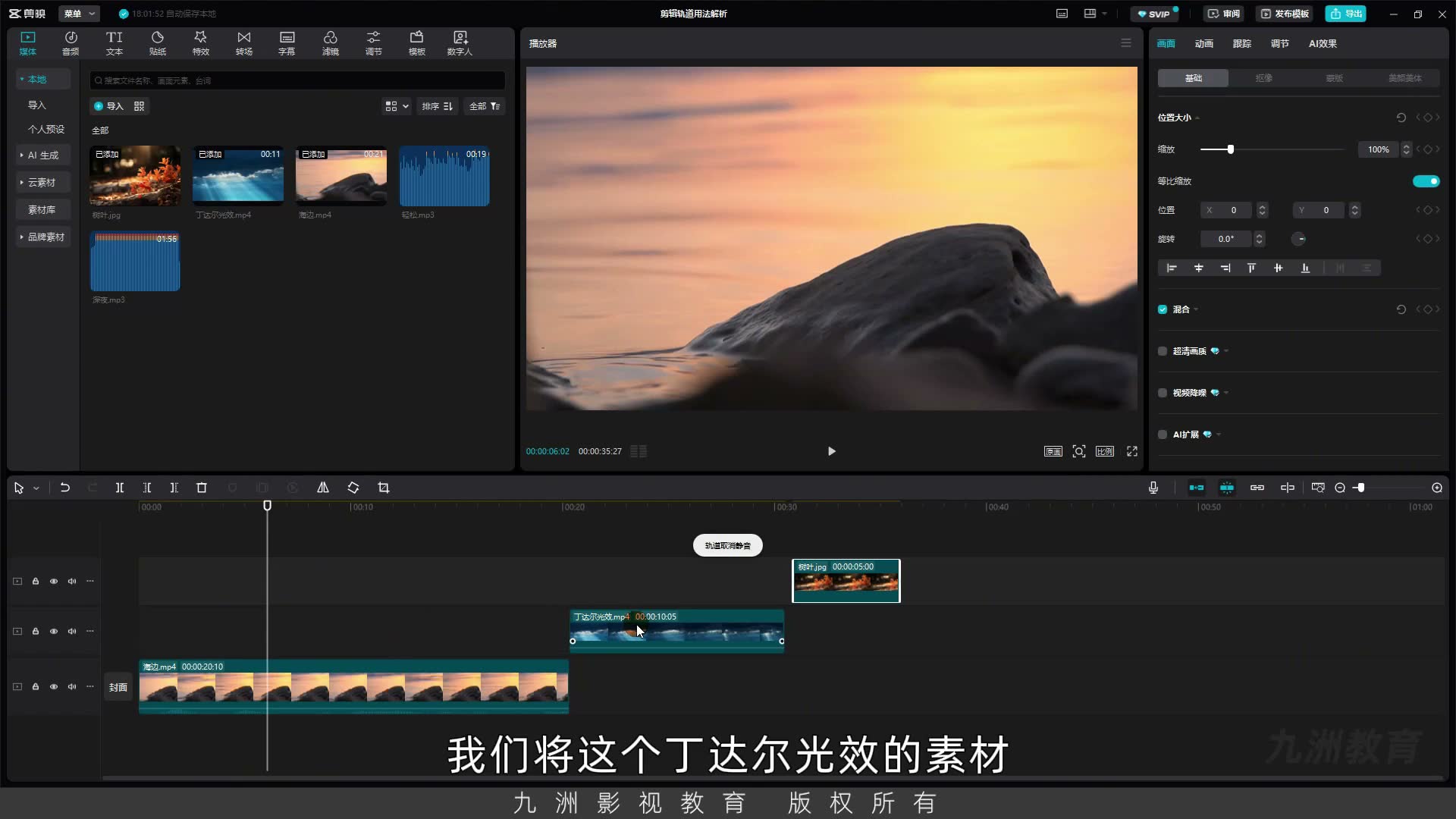
Task: Expand the AI 生成 sidebar section
Action: coord(43,155)
